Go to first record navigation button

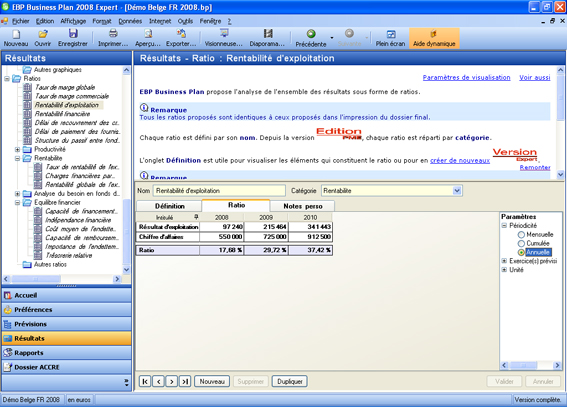tap(145, 381)
